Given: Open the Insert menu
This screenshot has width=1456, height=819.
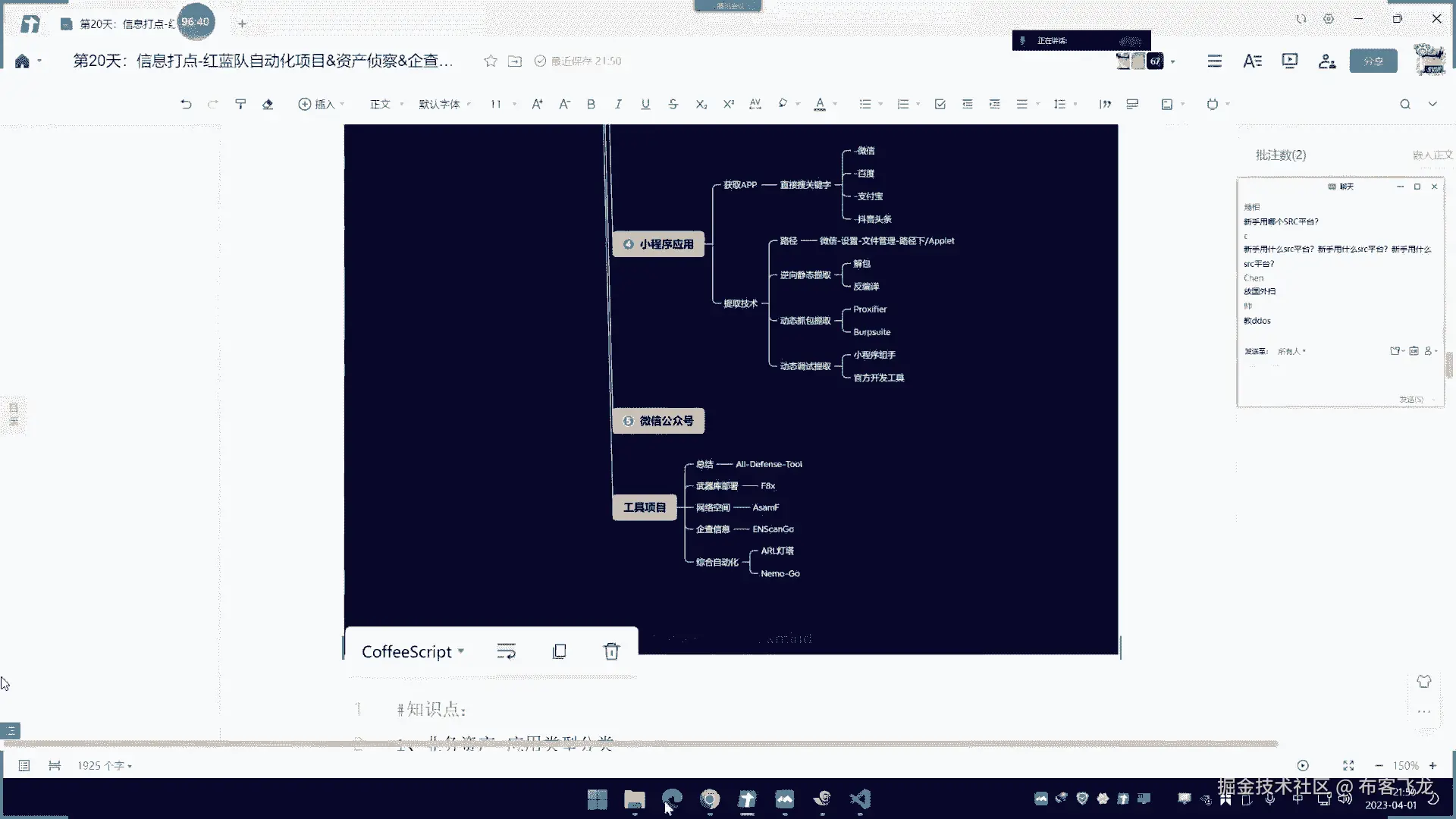Looking at the screenshot, I should coord(321,105).
